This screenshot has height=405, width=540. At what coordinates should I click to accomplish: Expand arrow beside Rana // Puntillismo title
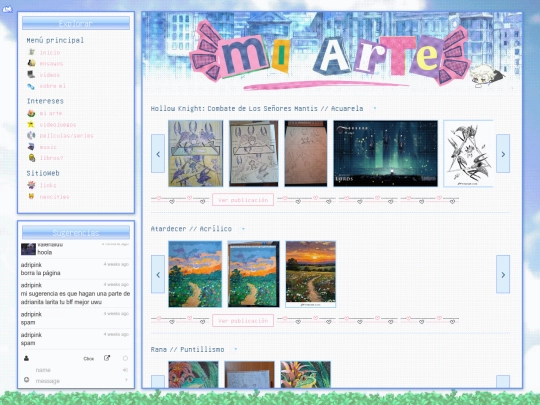tap(236, 349)
